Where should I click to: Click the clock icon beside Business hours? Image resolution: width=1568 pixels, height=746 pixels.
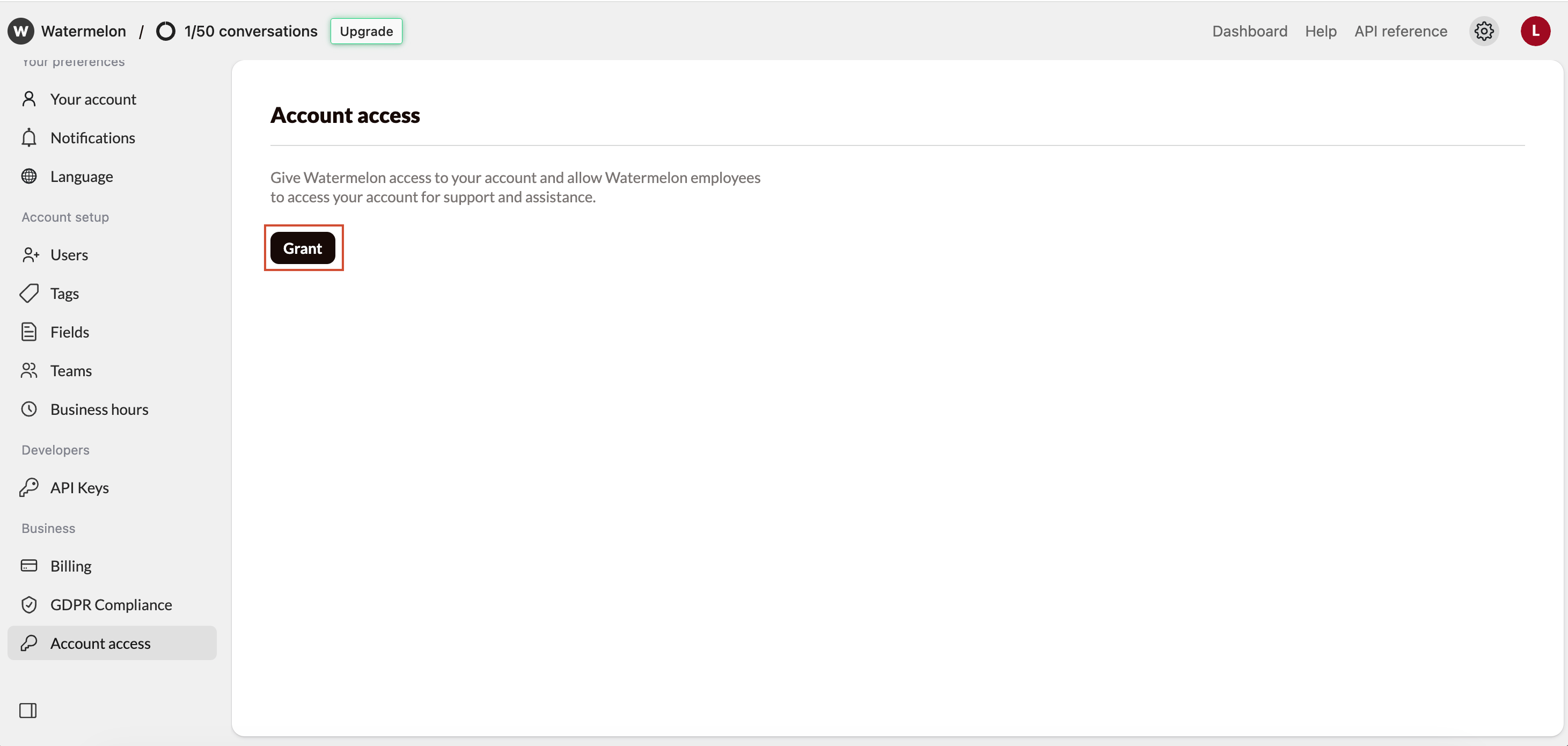click(x=28, y=409)
